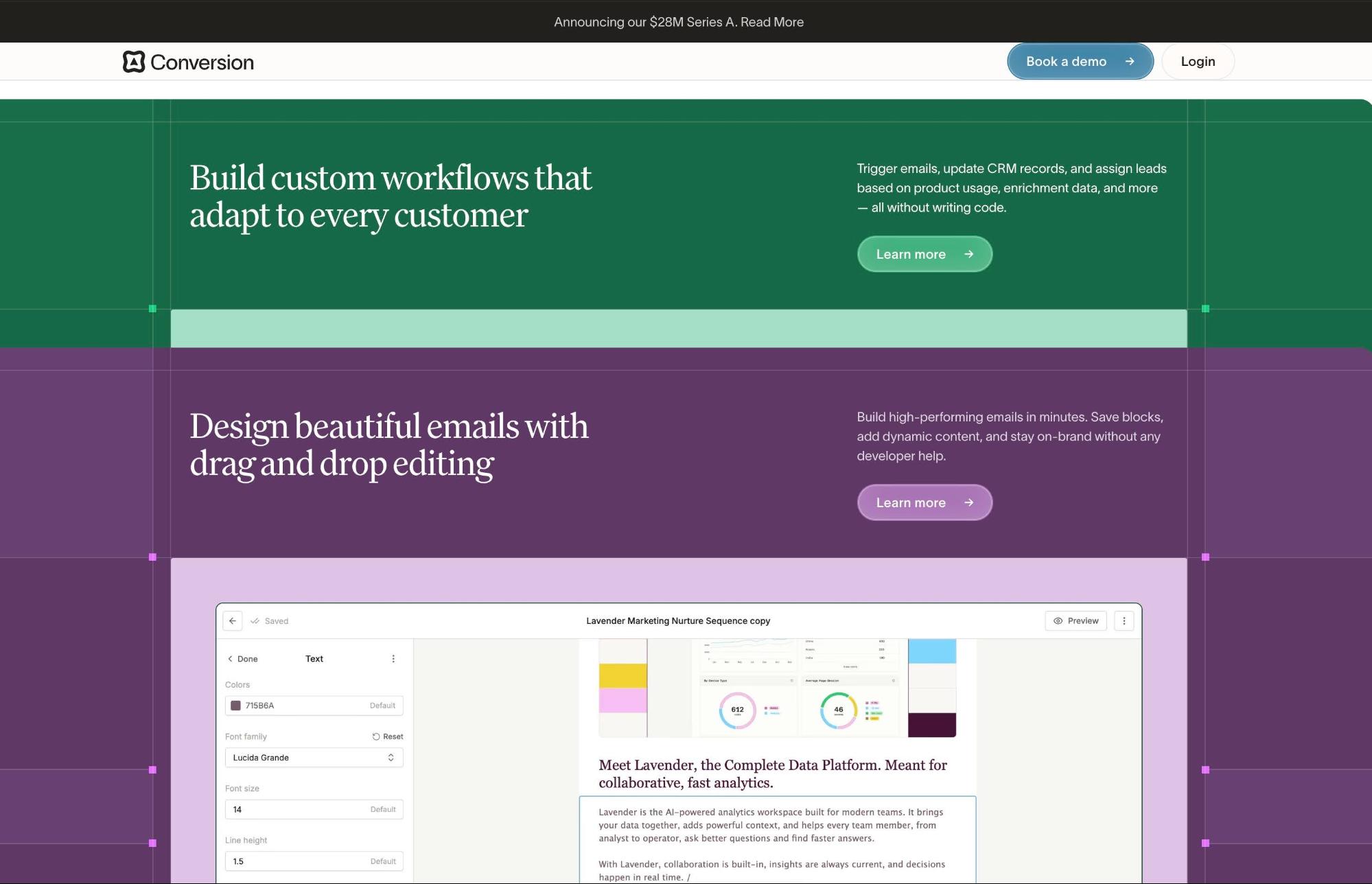1372x884 pixels.
Task: Open the Text panel's kebab menu
Action: click(x=393, y=659)
